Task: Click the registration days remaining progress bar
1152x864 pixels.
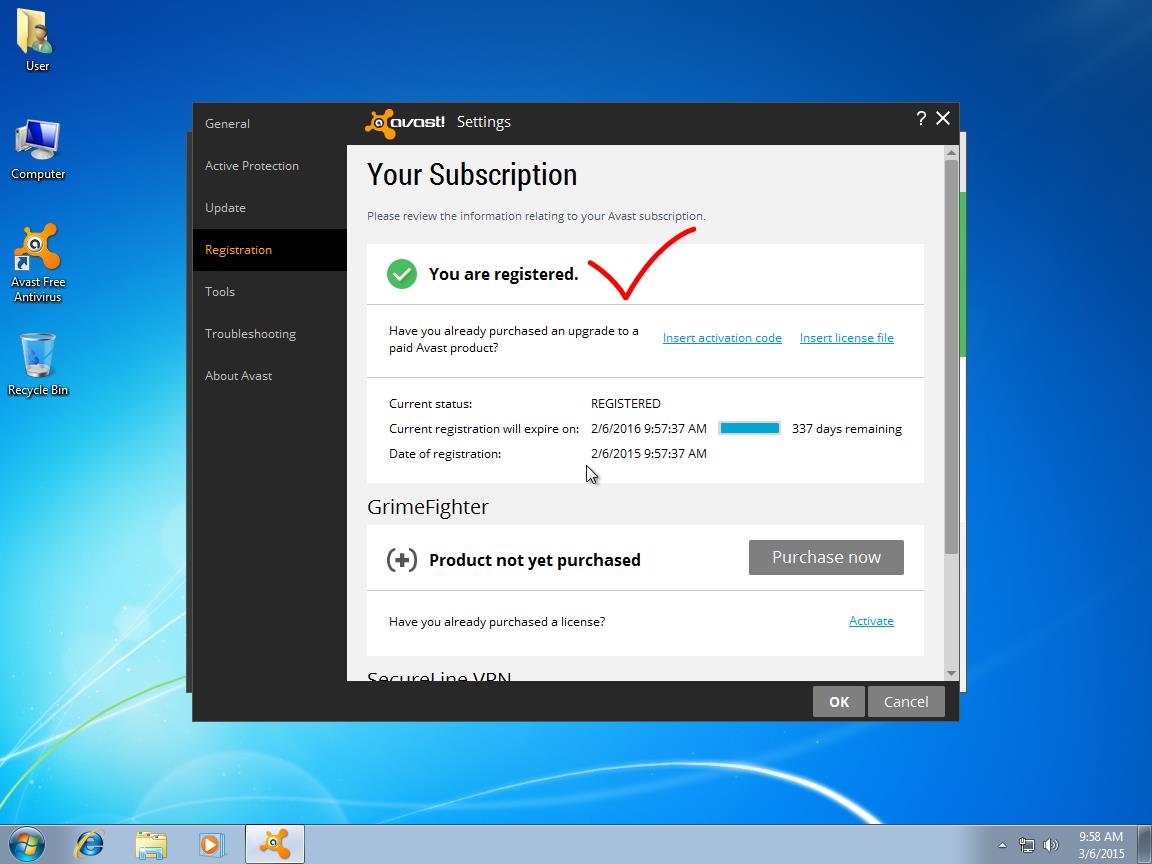Action: [749, 428]
